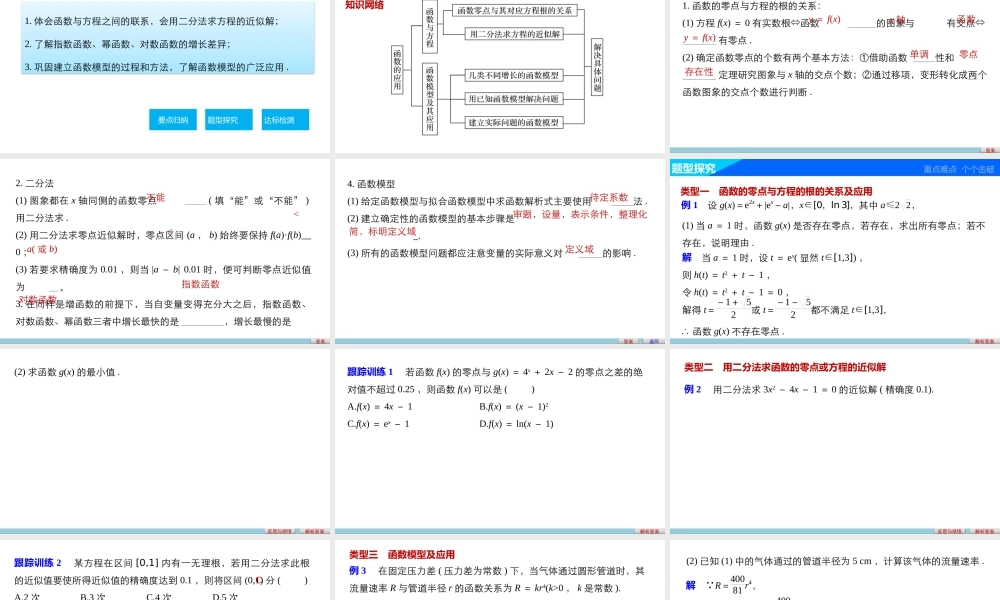Select the 用已知函数模型解决问题 box
Viewport: 1000px width, 600px height.
pyautogui.click(x=512, y=99)
